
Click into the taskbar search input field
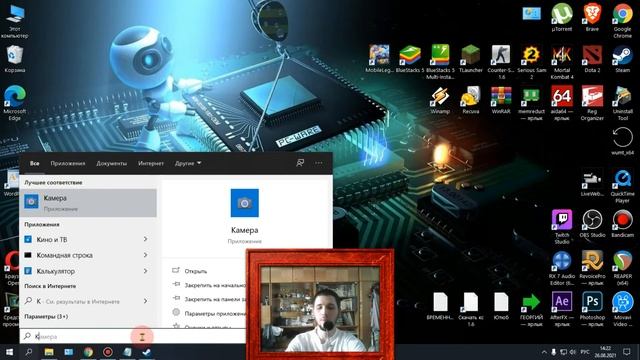coord(132,336)
